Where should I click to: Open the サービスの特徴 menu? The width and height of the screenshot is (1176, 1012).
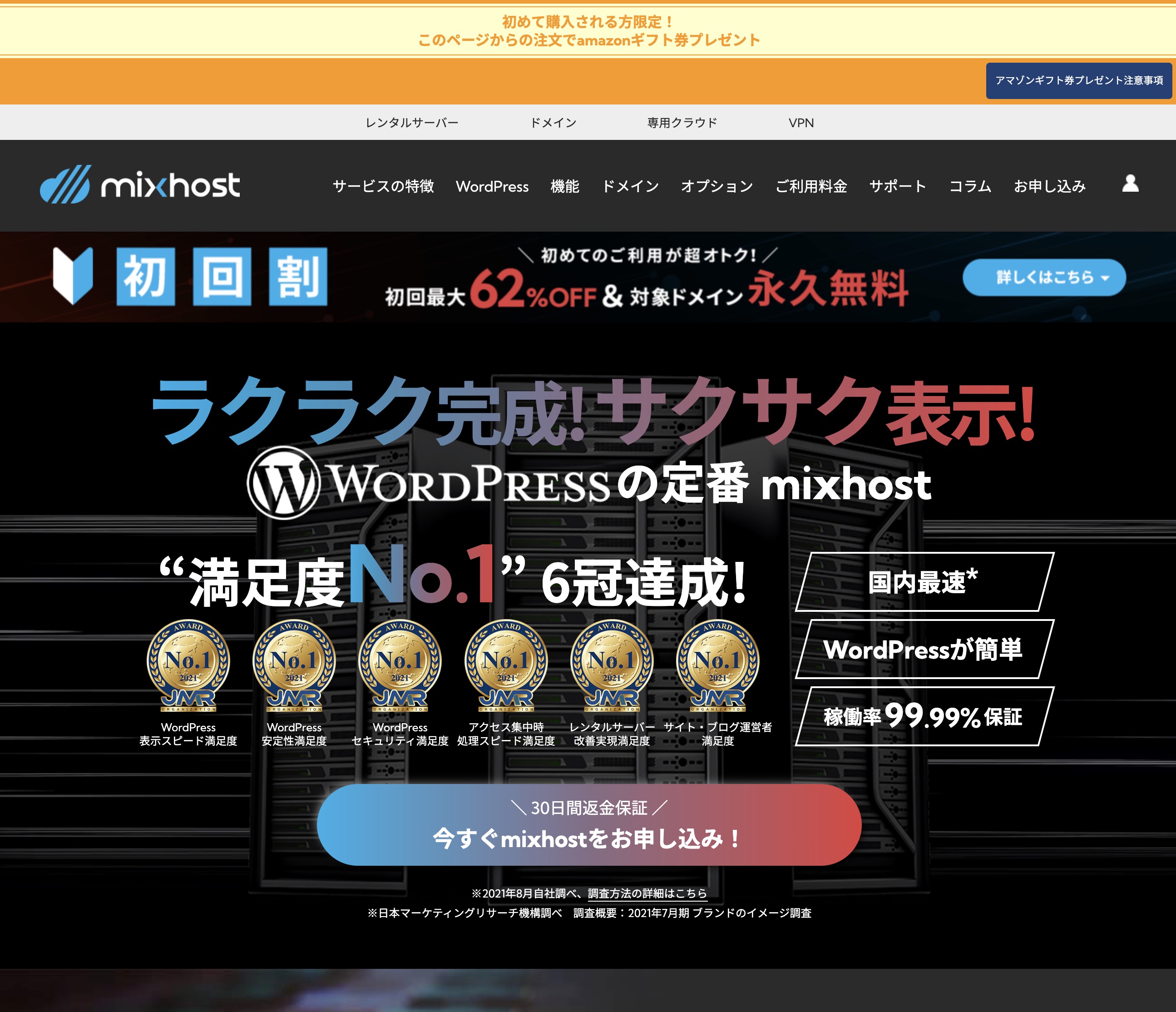coord(383,186)
